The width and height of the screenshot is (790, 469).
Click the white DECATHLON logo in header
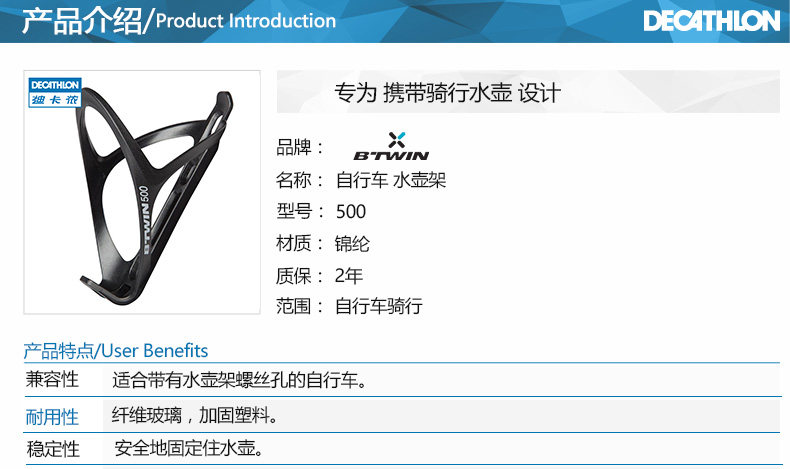pyautogui.click(x=711, y=21)
